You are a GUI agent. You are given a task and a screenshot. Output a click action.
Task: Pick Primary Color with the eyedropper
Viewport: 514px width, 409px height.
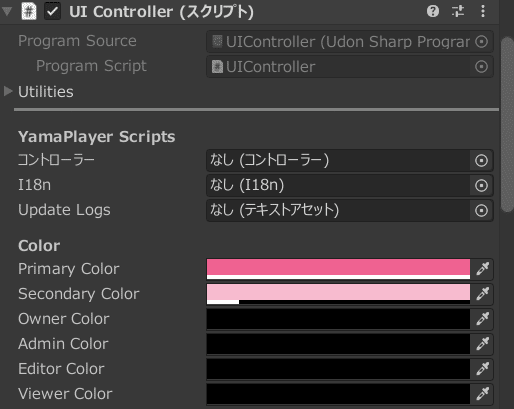point(482,269)
